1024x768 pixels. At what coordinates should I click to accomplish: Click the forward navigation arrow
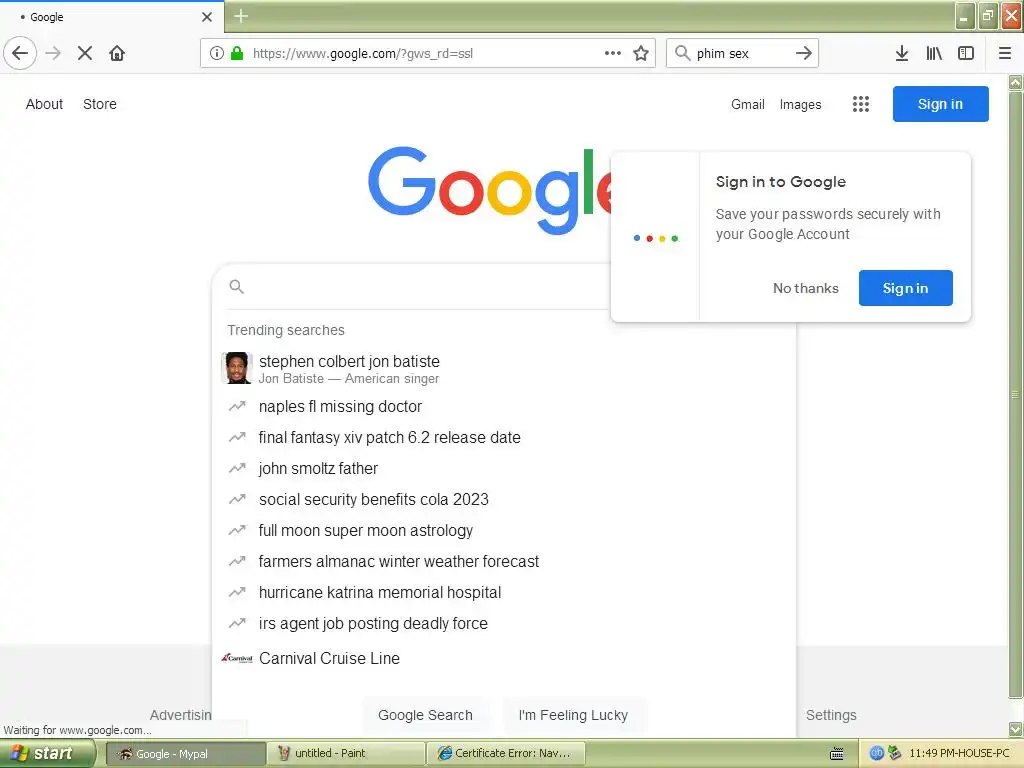pos(53,53)
